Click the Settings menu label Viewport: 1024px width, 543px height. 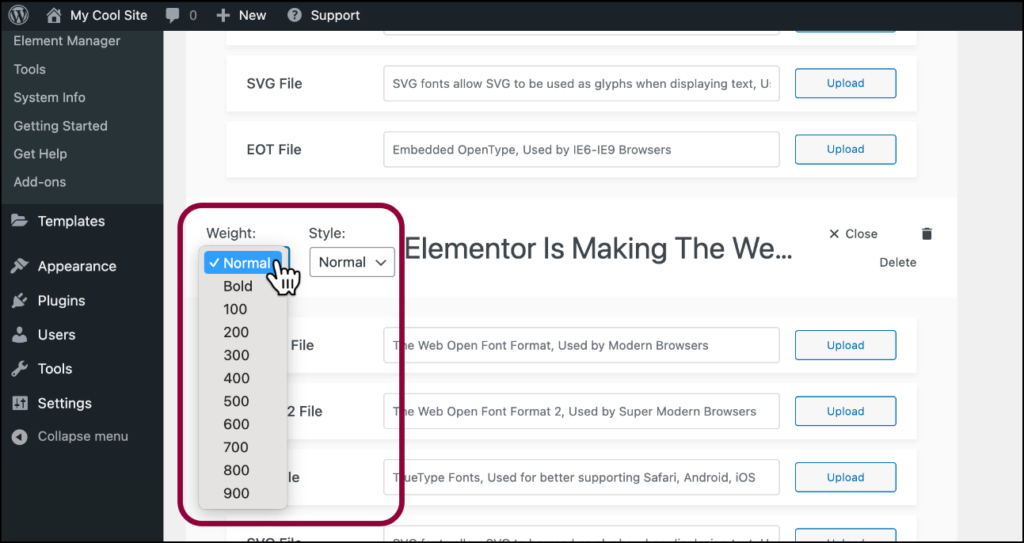pyautogui.click(x=65, y=403)
